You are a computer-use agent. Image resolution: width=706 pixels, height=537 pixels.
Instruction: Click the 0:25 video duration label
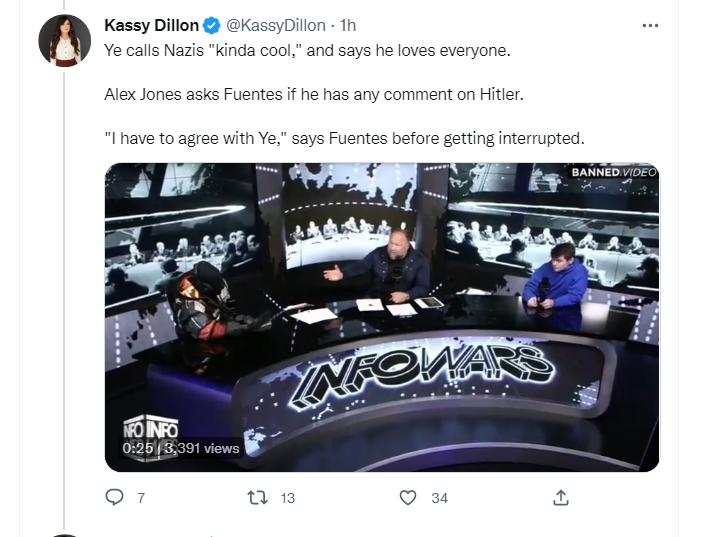(x=137, y=448)
